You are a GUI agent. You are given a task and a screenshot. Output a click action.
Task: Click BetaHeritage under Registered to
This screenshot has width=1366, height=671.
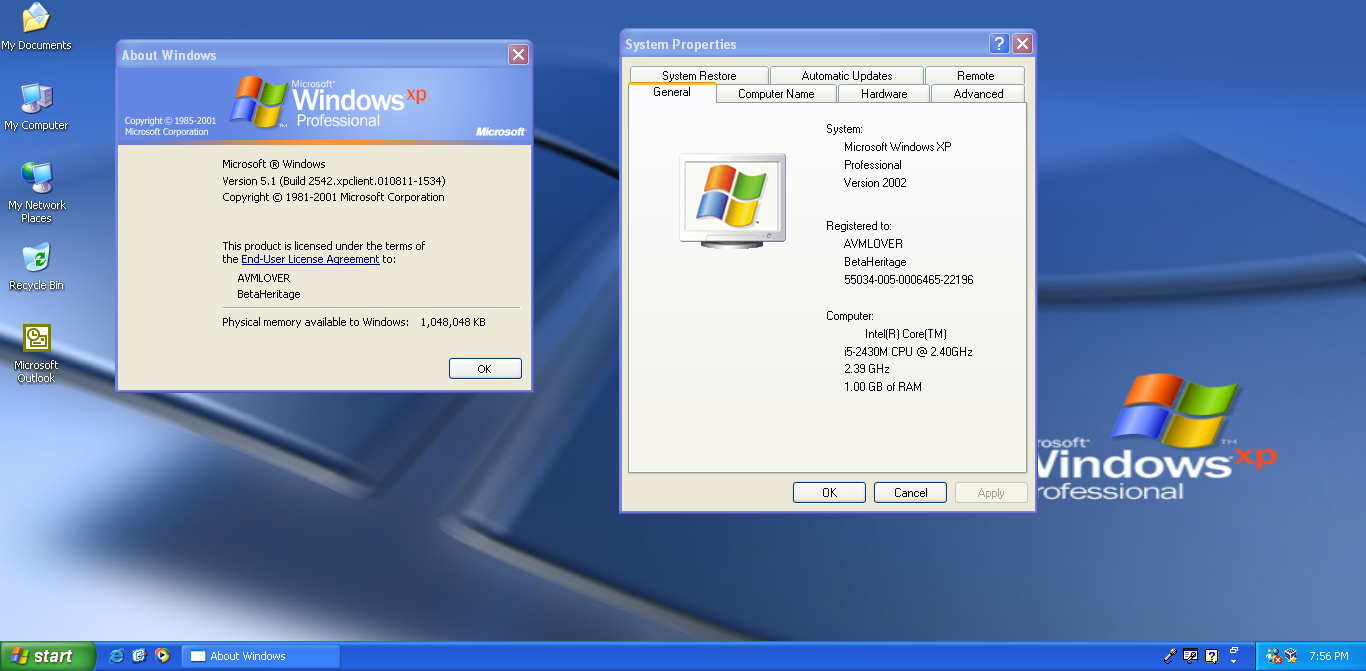(x=876, y=262)
